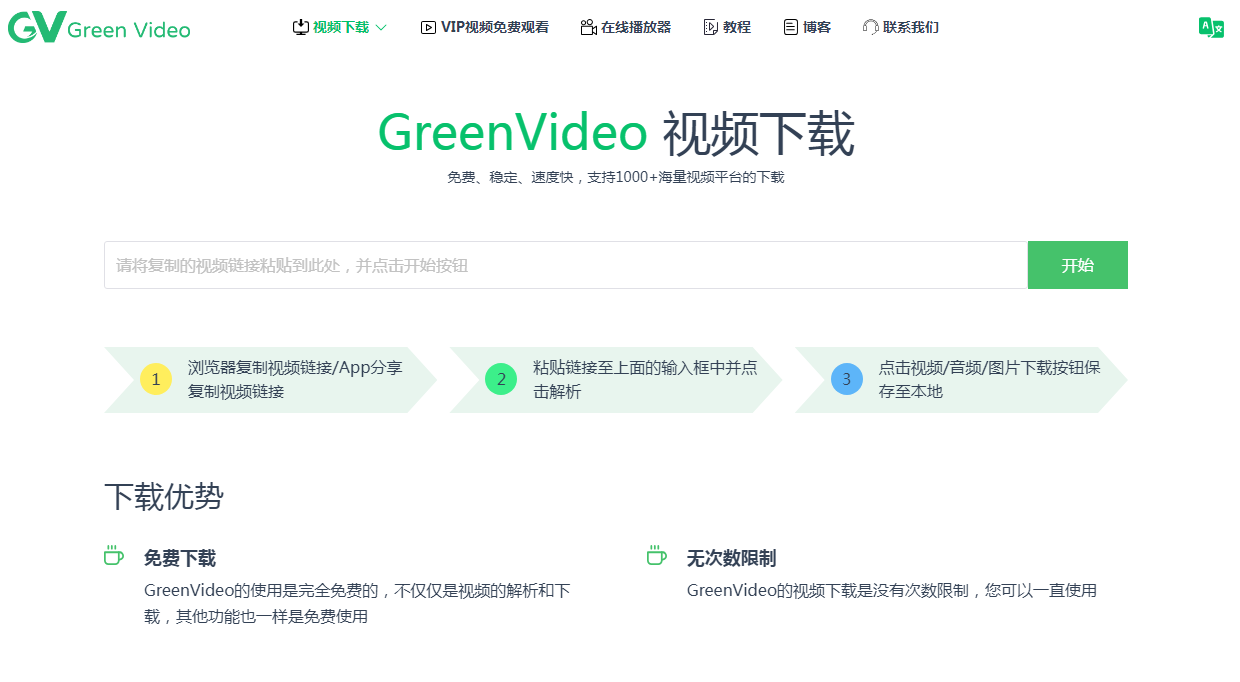
Task: Focus the video link input field
Action: click(x=565, y=265)
